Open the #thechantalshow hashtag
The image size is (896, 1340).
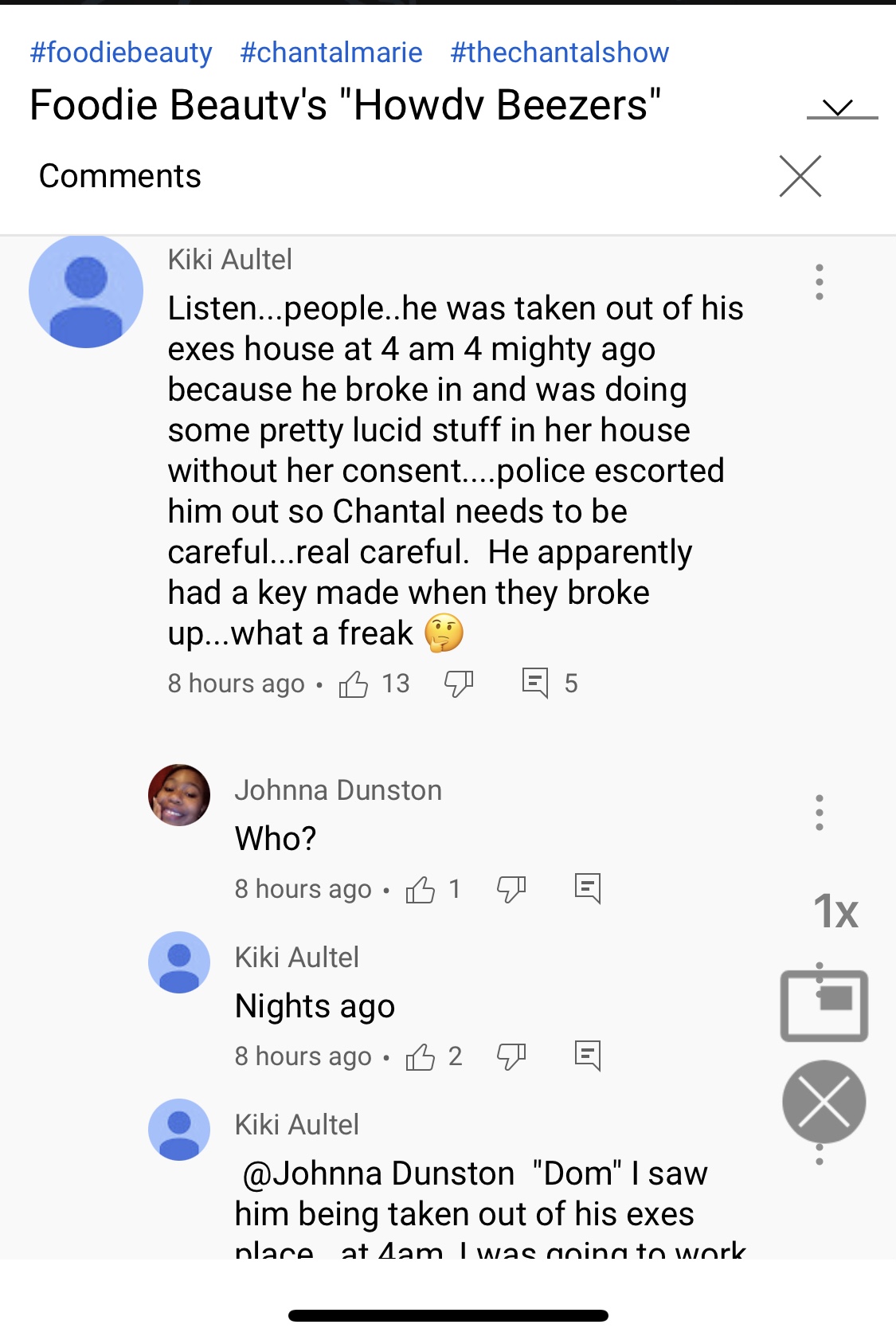click(559, 53)
